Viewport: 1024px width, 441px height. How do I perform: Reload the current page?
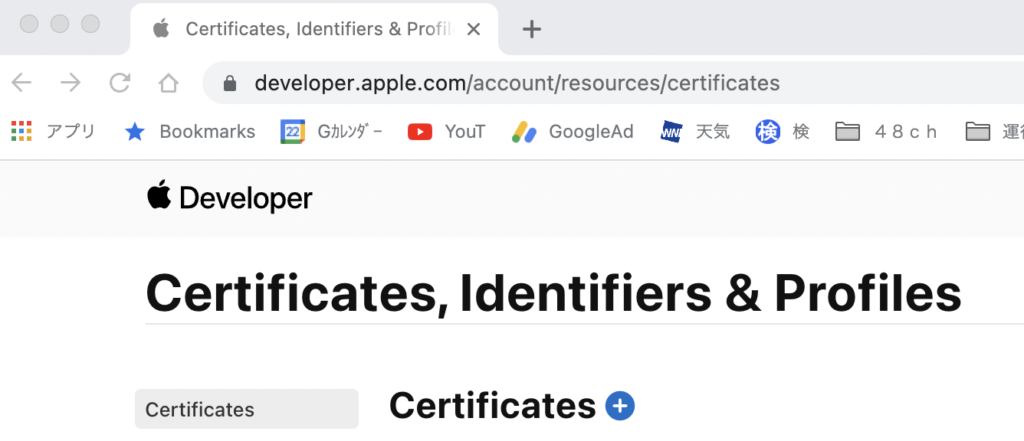click(x=120, y=83)
